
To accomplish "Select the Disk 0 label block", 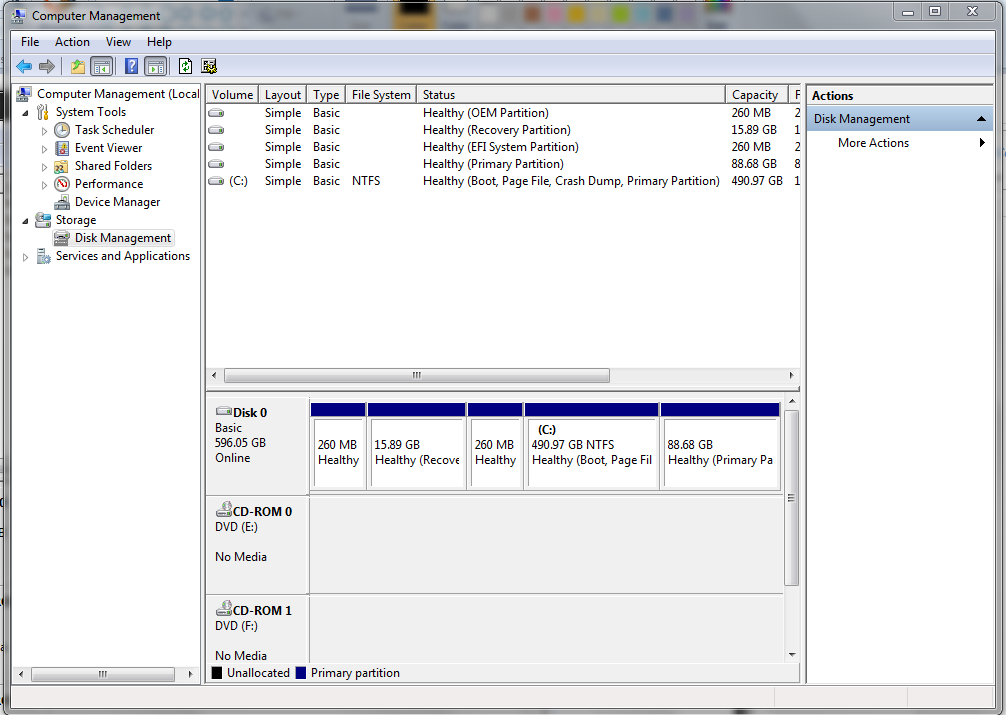I will tap(257, 444).
